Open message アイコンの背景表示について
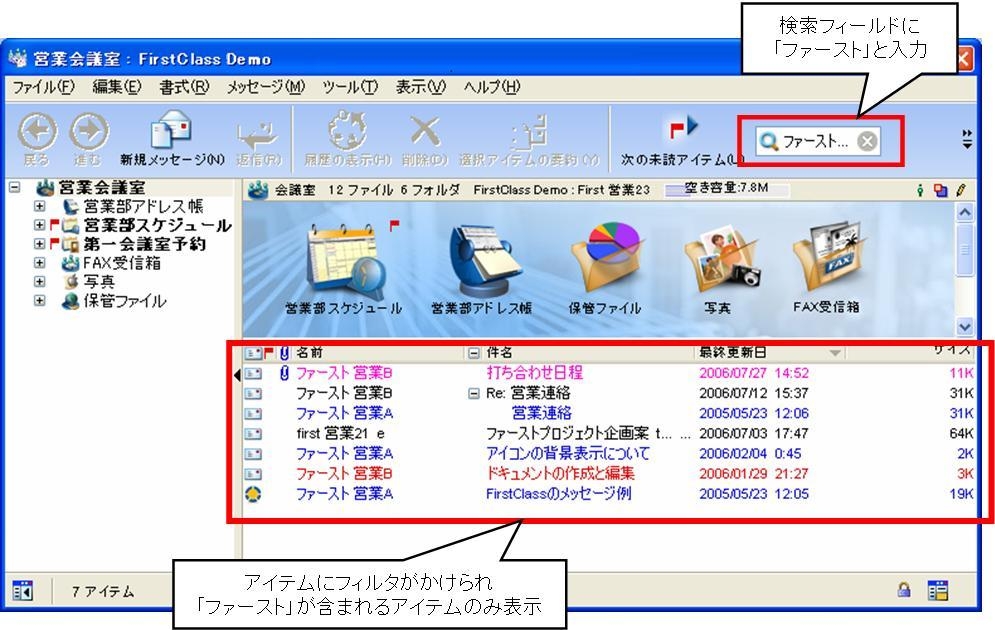This screenshot has width=995, height=630. pos(568,454)
